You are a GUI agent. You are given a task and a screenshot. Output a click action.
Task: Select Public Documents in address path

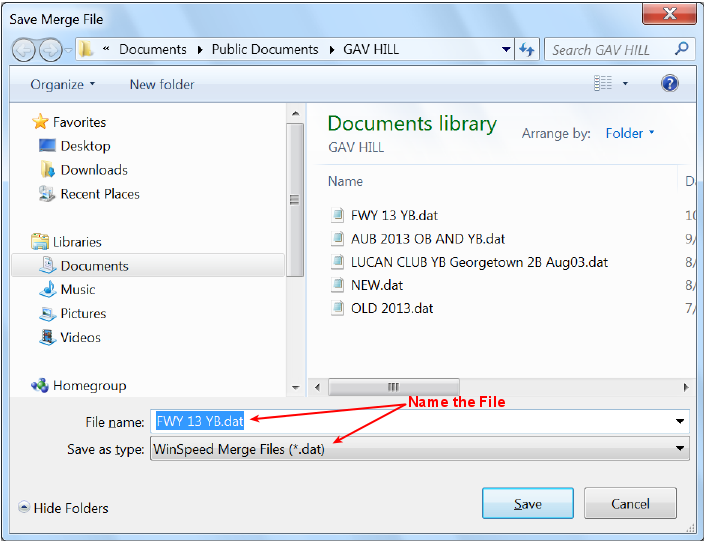[x=265, y=49]
